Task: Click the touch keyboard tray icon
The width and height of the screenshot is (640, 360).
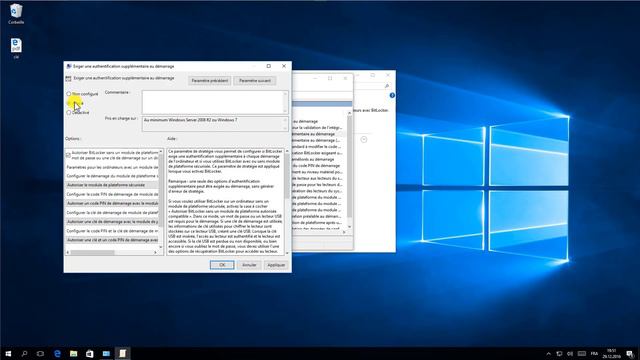Action: coord(582,353)
